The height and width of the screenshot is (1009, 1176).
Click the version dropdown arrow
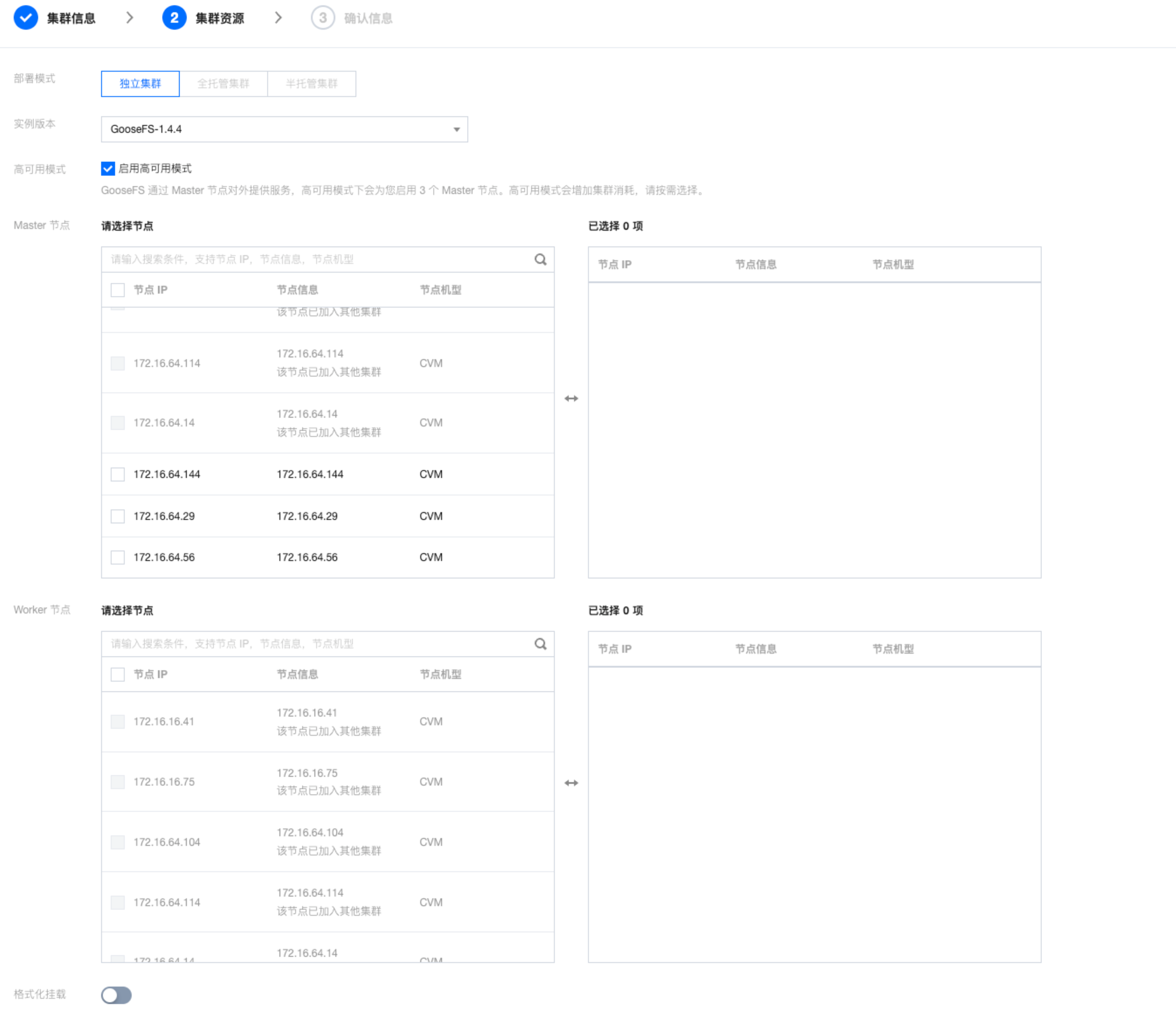[456, 129]
